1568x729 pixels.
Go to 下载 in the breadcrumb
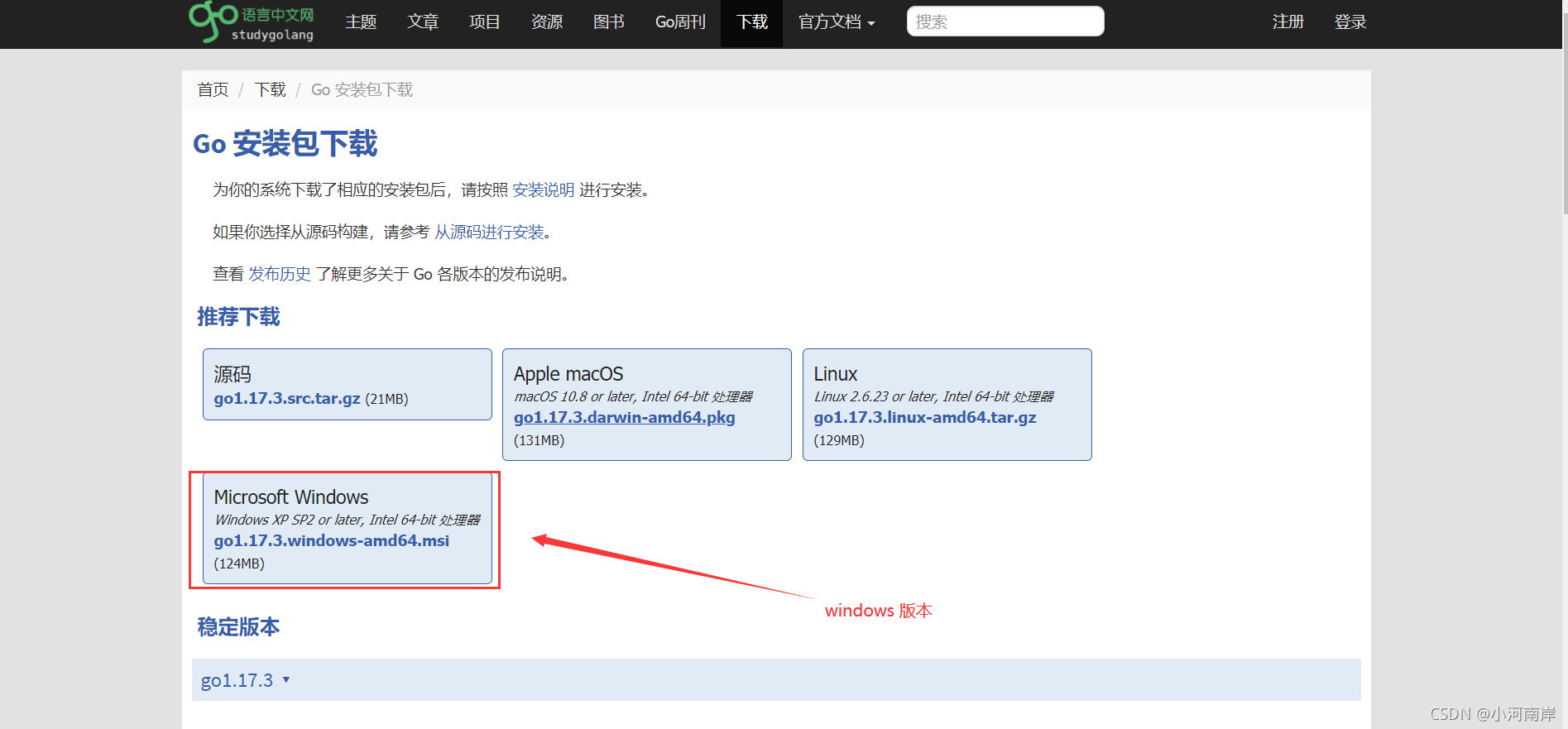(271, 89)
